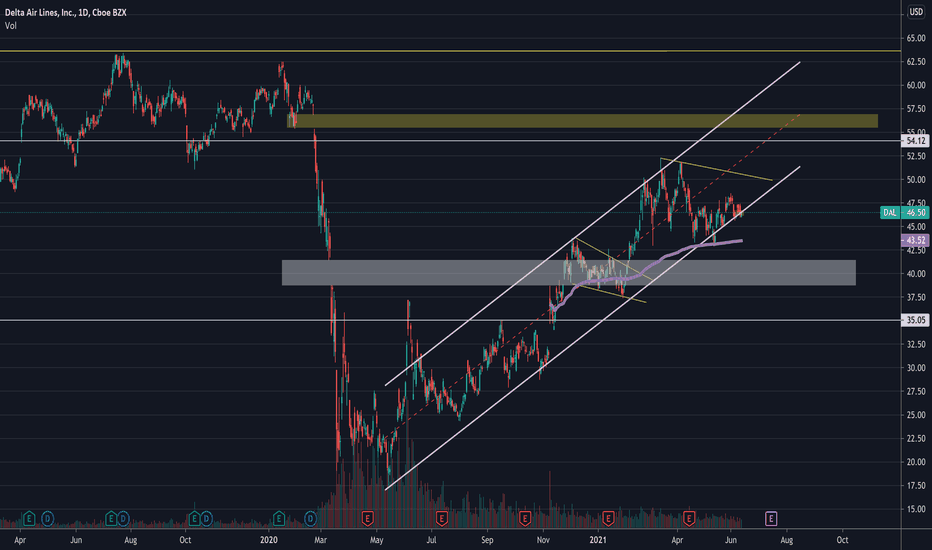The image size is (932, 550).
Task: Click the 20.00 price scale label
Action: (916, 462)
